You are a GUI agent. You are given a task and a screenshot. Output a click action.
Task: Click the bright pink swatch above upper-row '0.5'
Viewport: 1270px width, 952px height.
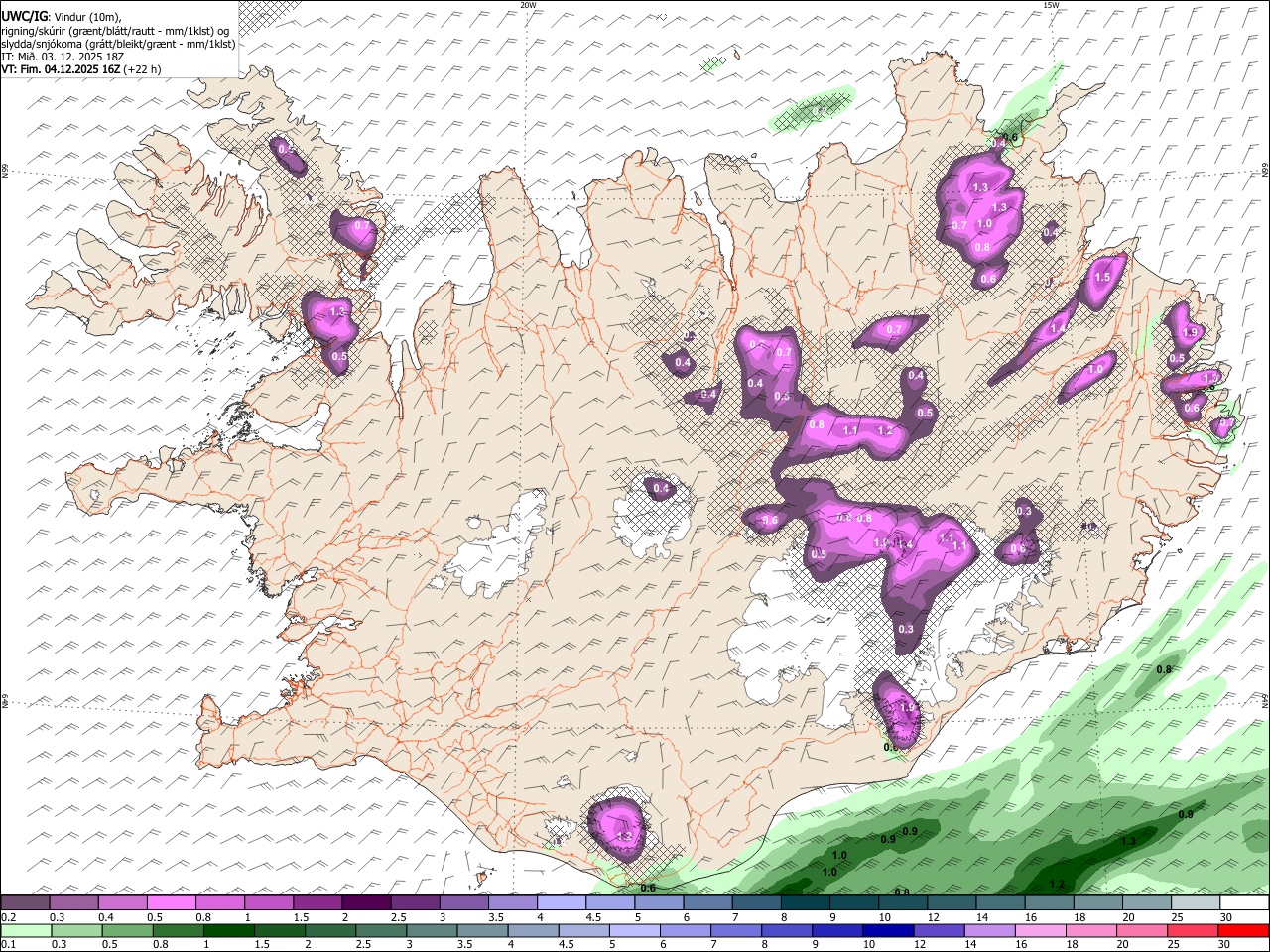click(171, 903)
